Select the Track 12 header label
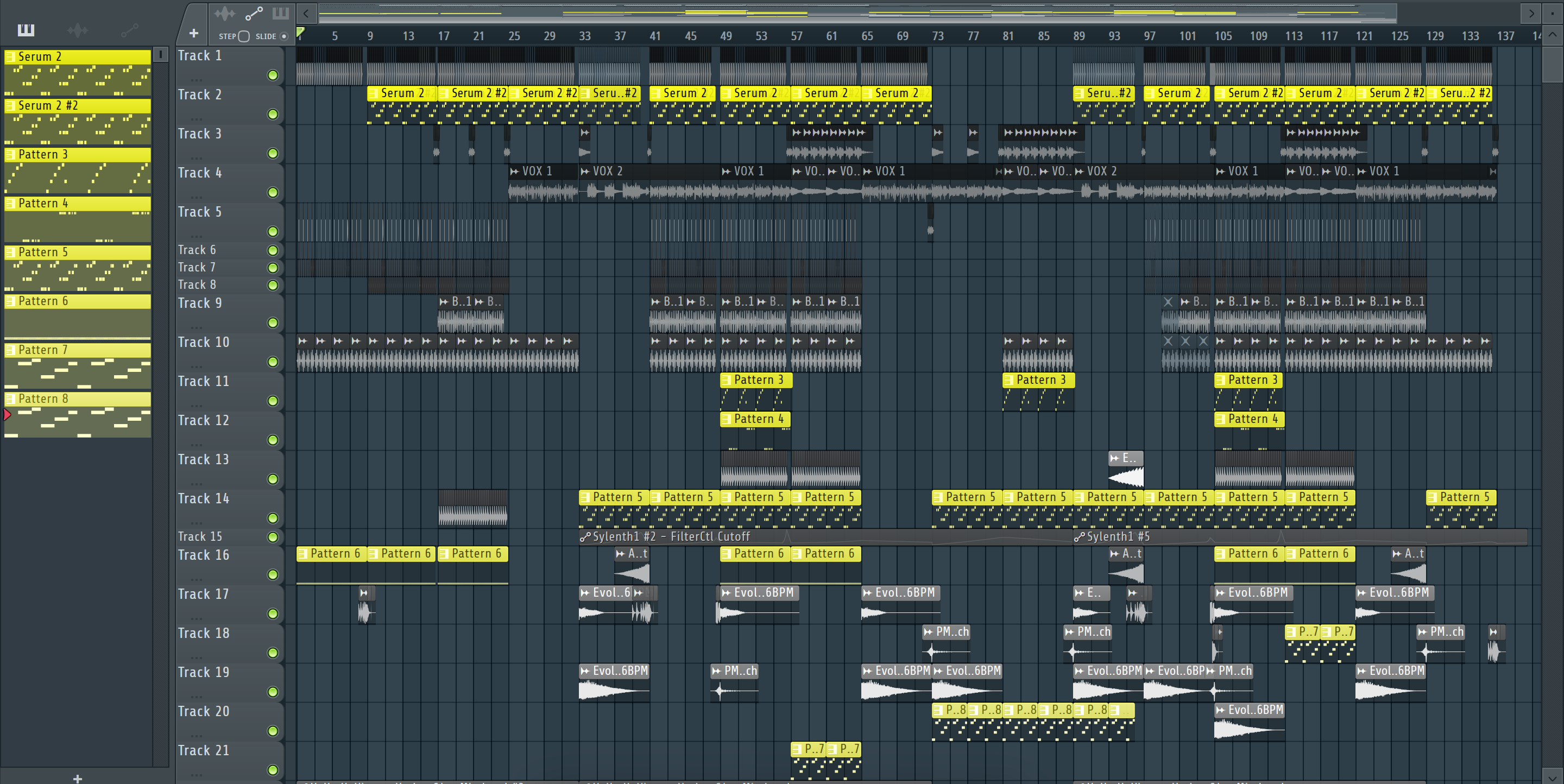Screen dimensions: 1564x784 point(204,421)
